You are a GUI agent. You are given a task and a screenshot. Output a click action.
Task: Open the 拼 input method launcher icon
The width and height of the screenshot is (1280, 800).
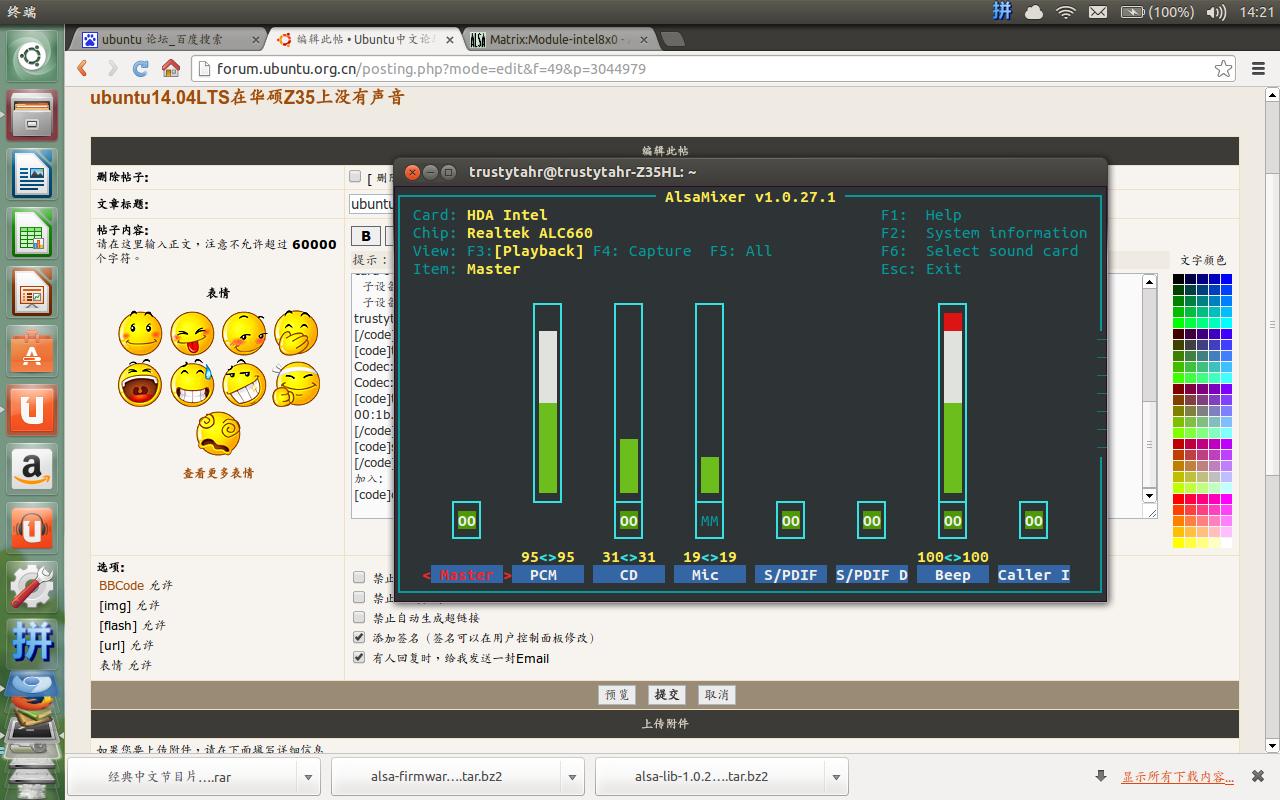coord(32,643)
